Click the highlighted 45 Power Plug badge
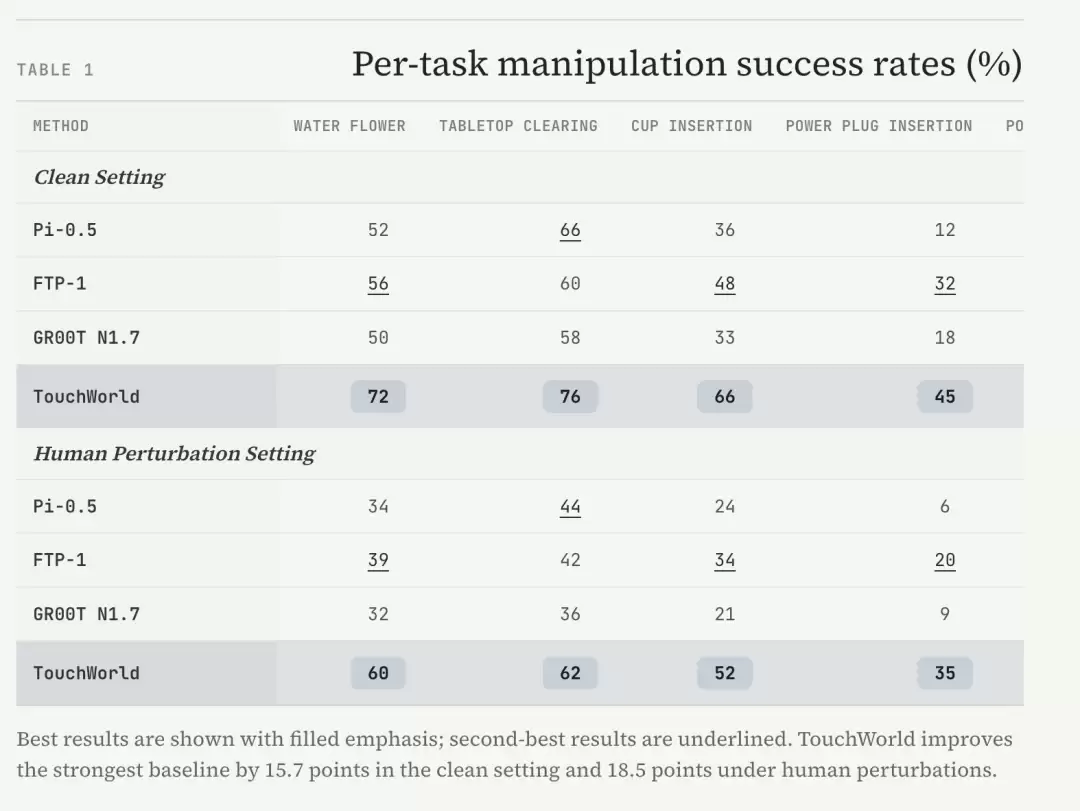Viewport: 1080px width, 811px height. (x=945, y=396)
